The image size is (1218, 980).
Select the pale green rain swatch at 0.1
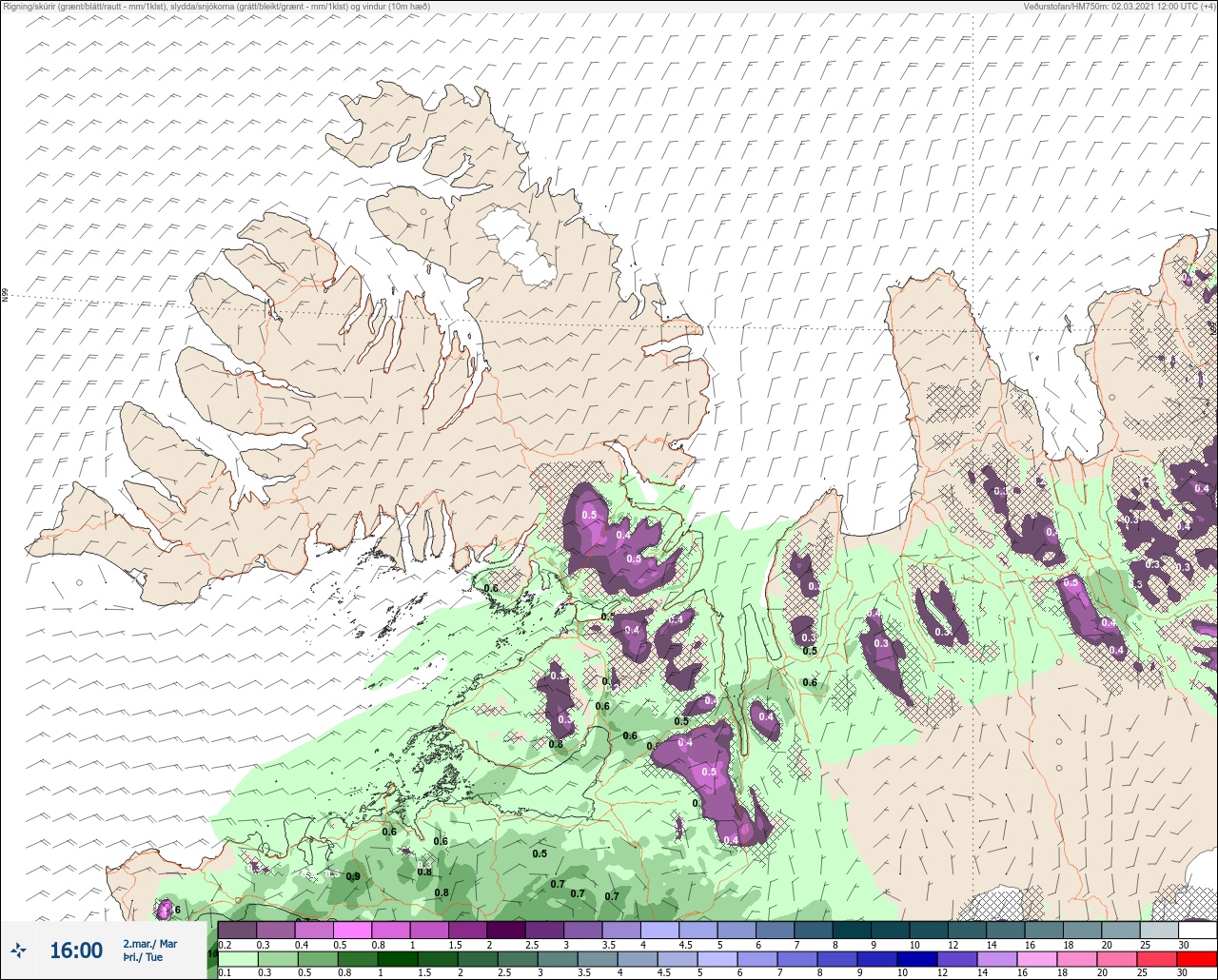238,959
